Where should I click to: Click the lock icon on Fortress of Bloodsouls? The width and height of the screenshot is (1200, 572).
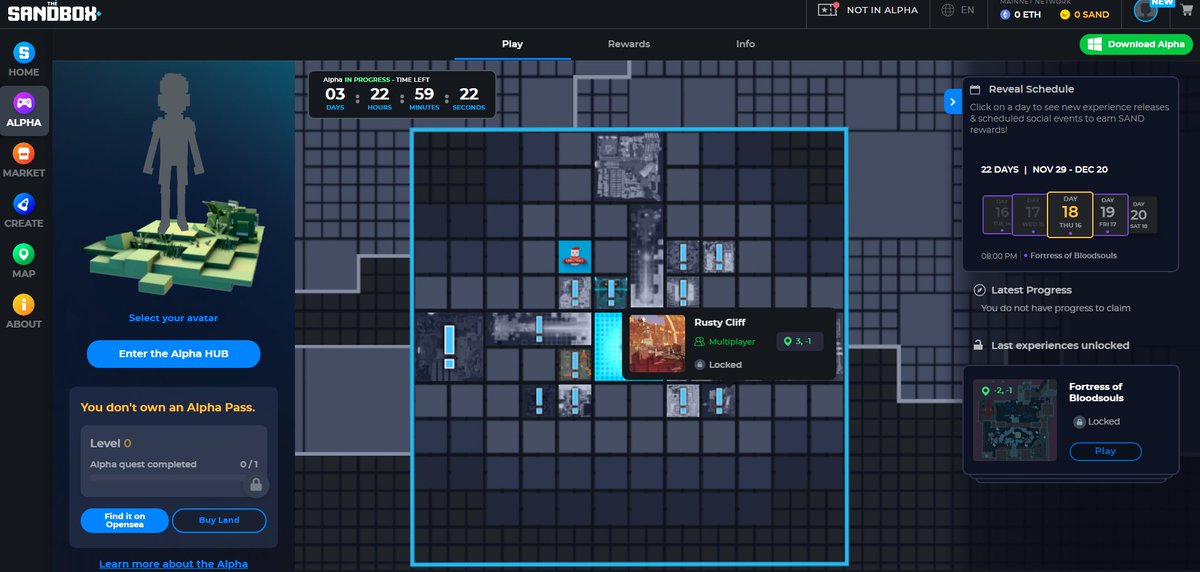tap(1079, 422)
